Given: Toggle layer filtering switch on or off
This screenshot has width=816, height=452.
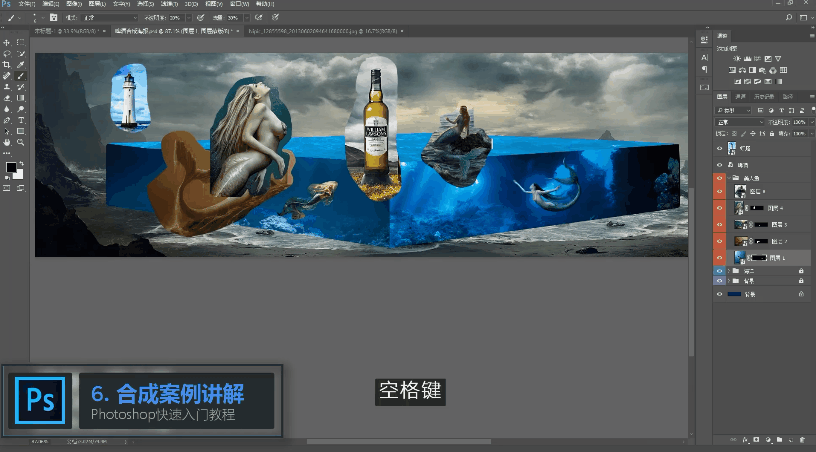Looking at the screenshot, I should click(812, 110).
